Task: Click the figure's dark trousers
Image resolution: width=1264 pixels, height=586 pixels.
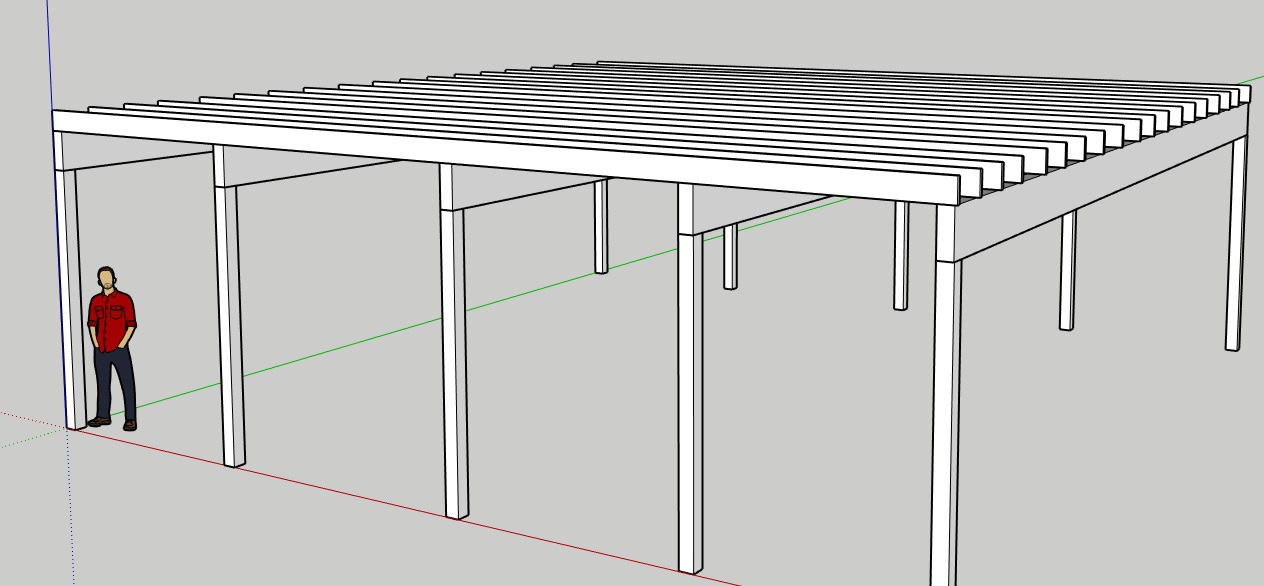Action: tap(115, 385)
